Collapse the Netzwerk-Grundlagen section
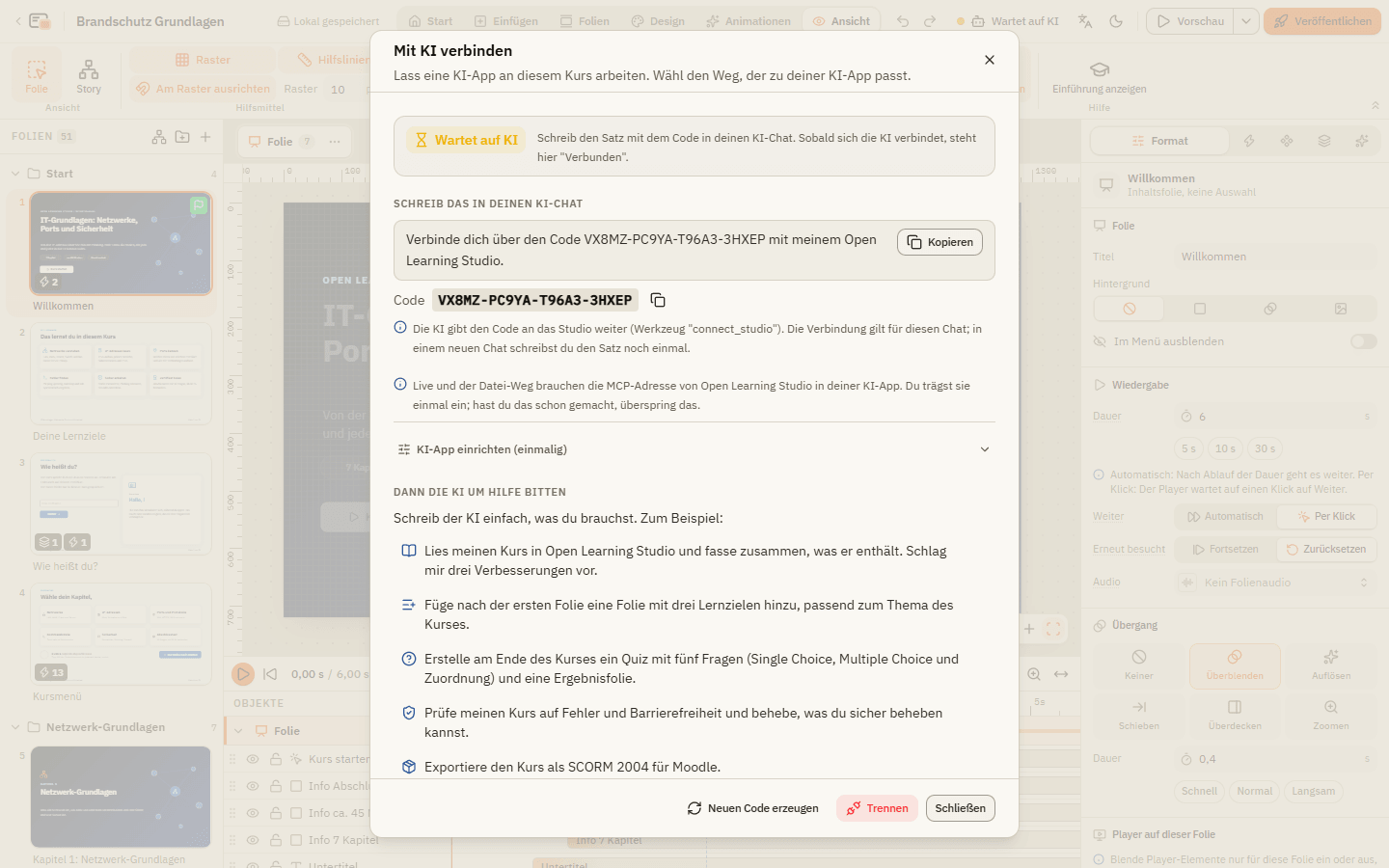This screenshot has height=868, width=1389. tap(15, 727)
